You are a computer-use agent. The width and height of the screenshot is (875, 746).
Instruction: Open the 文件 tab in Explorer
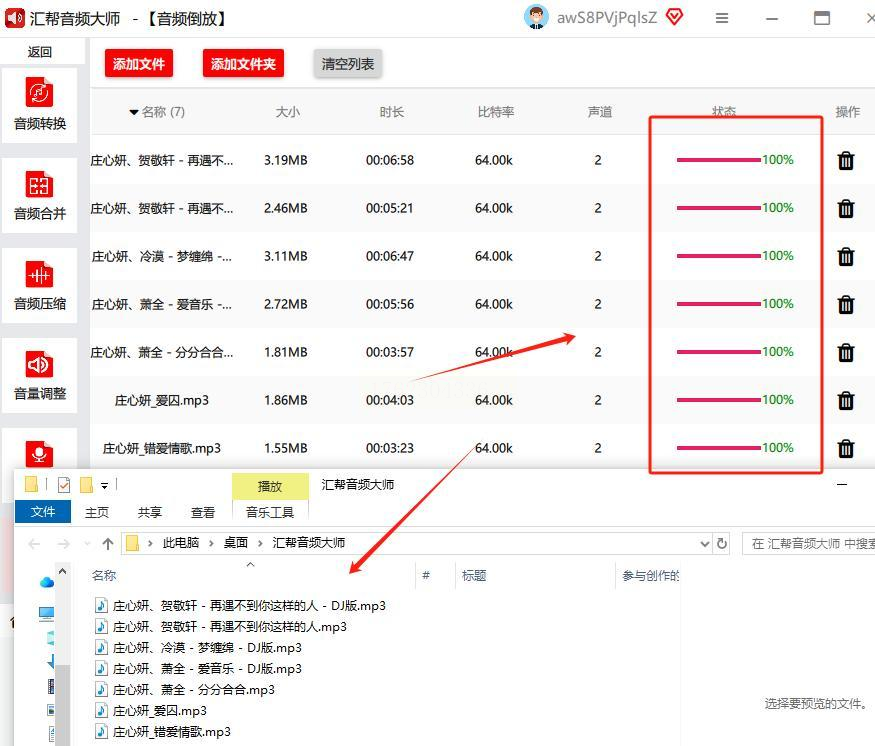(x=43, y=512)
